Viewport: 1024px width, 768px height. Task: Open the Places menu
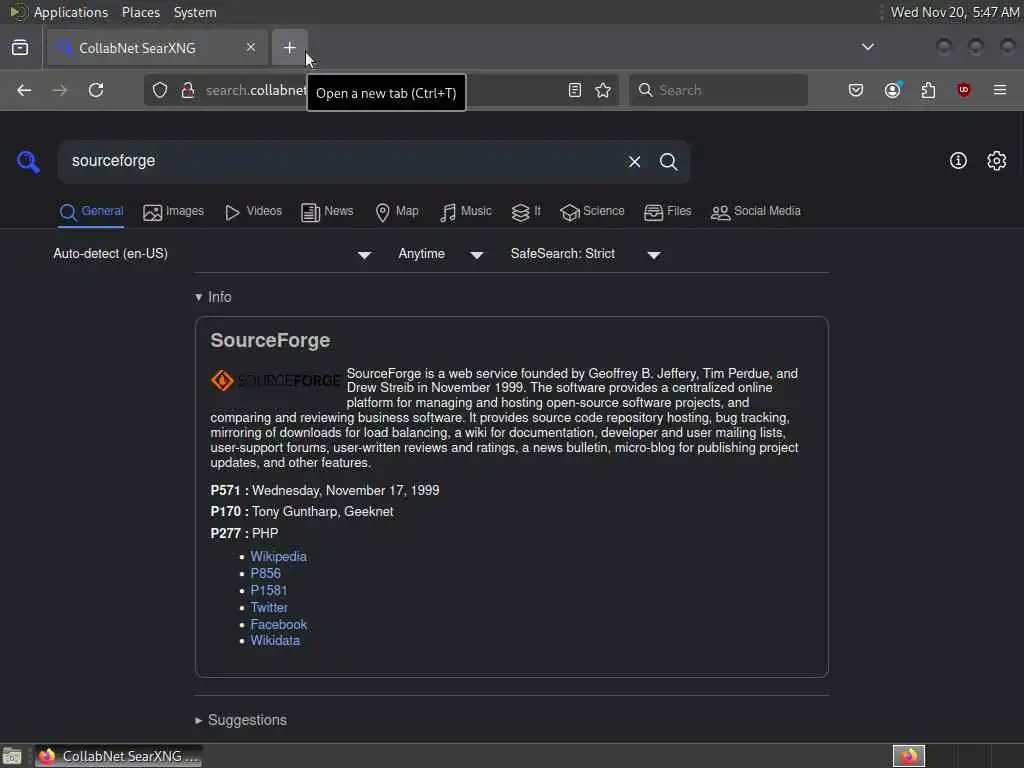(x=140, y=12)
